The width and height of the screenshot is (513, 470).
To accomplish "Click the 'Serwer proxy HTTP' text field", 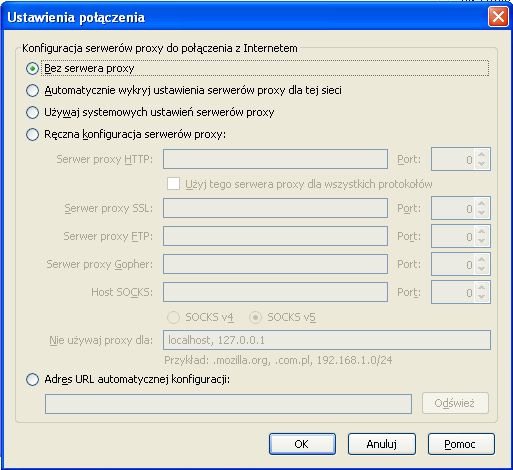I will coord(275,159).
